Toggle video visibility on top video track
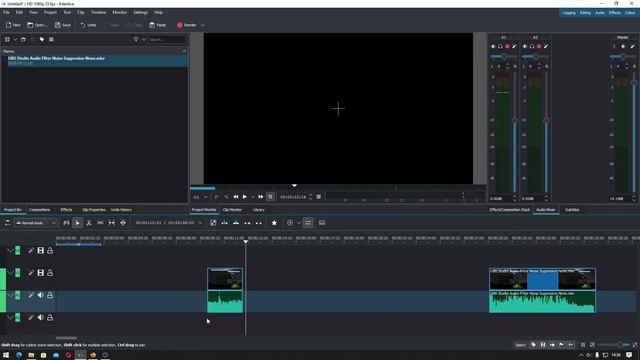 [40, 251]
